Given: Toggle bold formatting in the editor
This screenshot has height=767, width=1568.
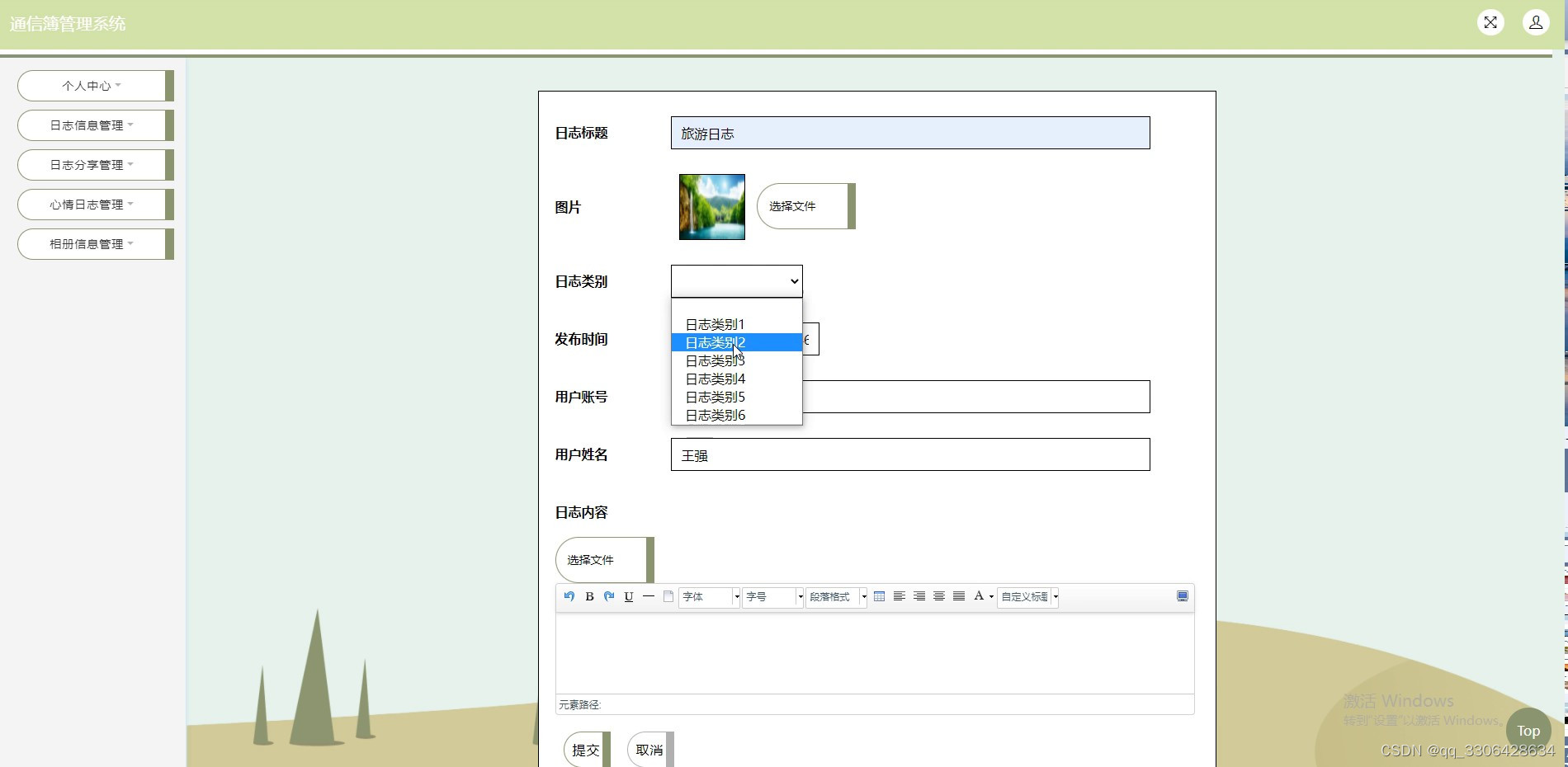Looking at the screenshot, I should [x=589, y=596].
